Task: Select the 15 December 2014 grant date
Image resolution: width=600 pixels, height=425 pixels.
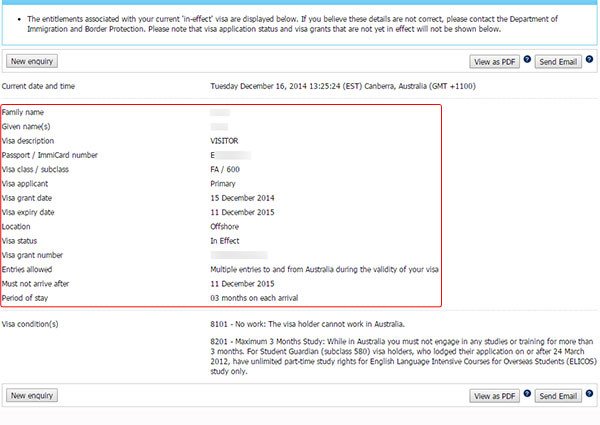Action: click(242, 198)
